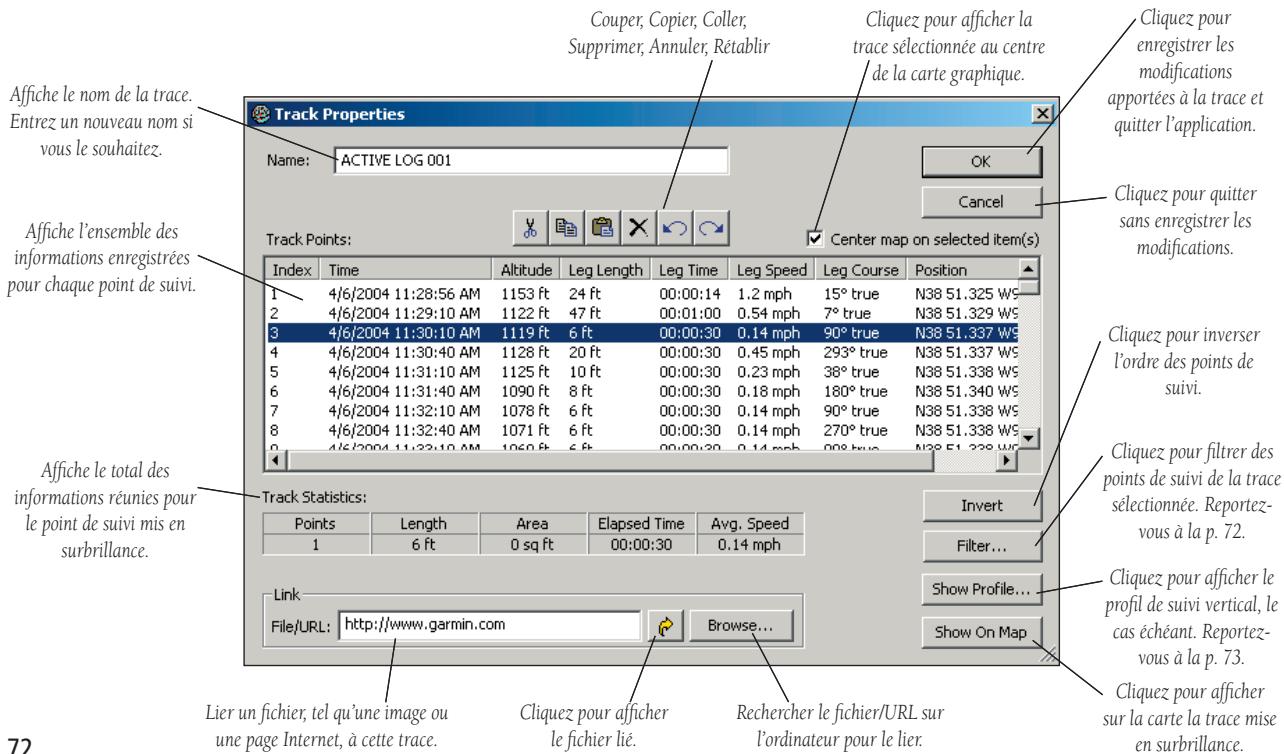The width and height of the screenshot is (1284, 754).
Task: Click the 0.54 mph leg speed cell
Action: pos(766,313)
